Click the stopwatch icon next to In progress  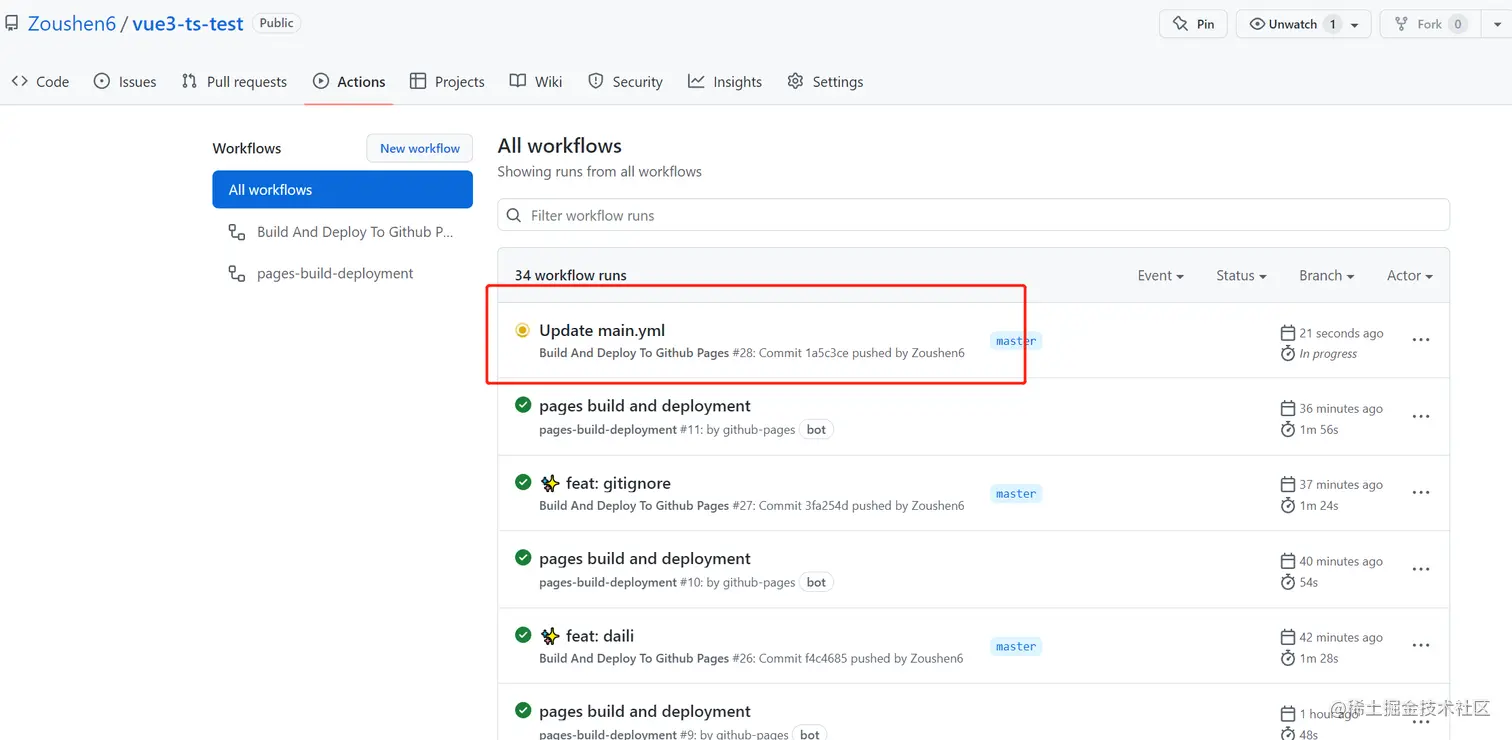pyautogui.click(x=1288, y=354)
